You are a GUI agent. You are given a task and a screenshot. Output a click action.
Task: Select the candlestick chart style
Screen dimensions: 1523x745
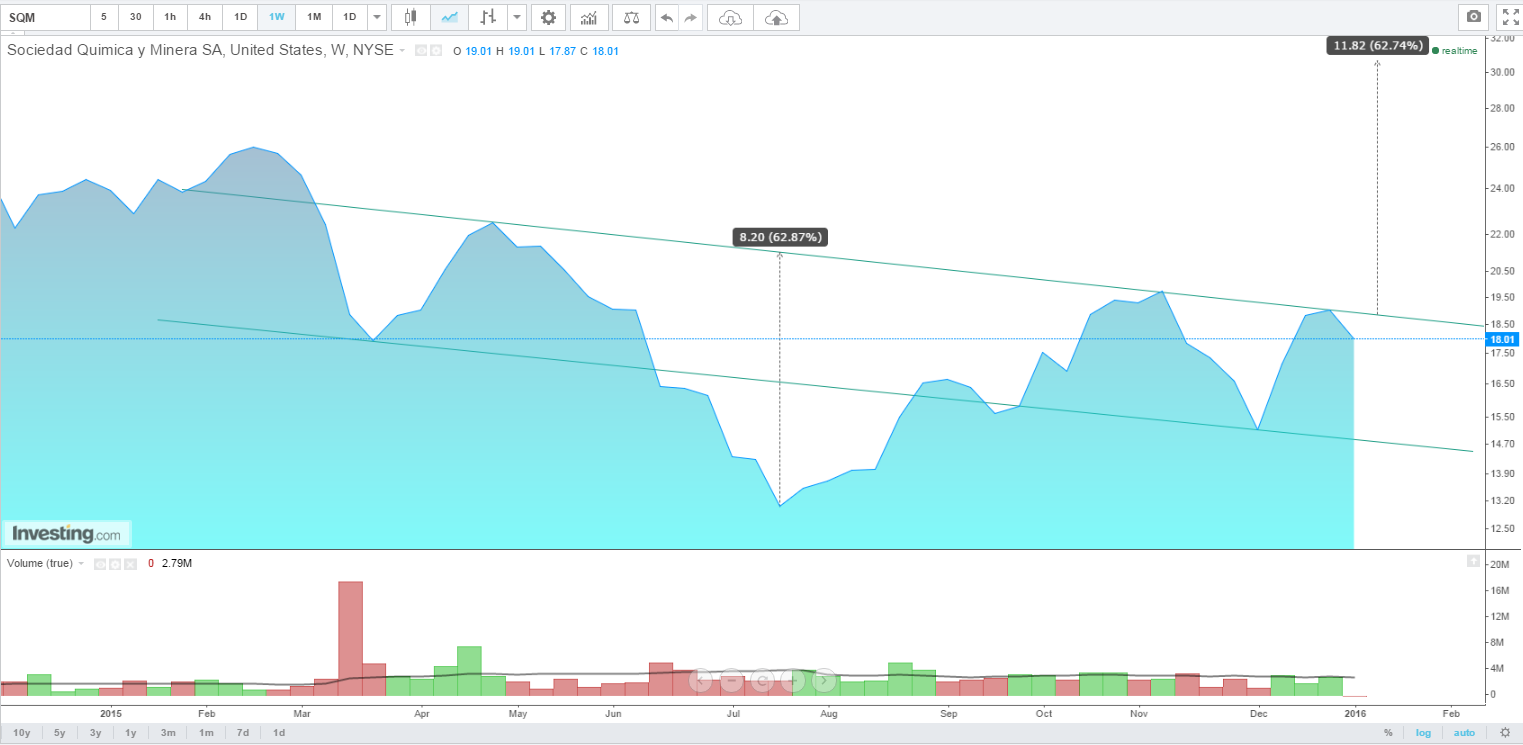coord(410,17)
